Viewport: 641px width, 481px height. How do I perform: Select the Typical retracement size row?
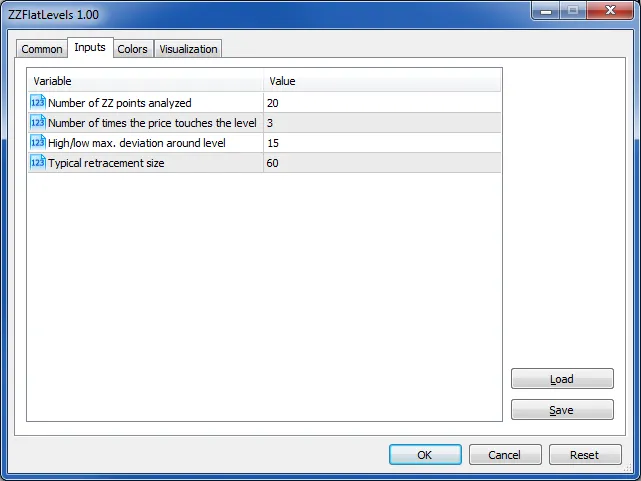pyautogui.click(x=264, y=163)
